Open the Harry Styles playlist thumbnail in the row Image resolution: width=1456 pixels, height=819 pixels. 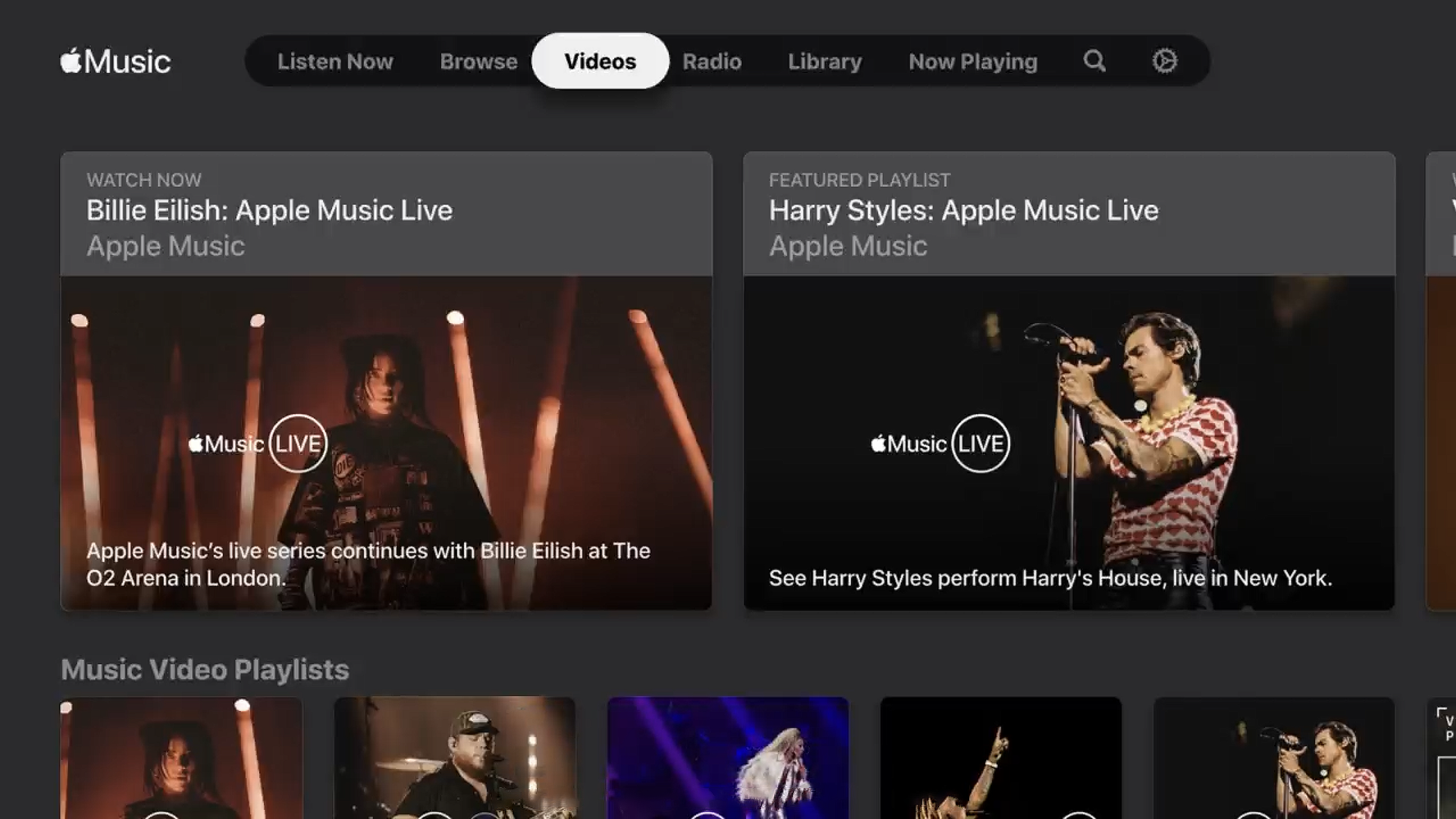pos(1274,758)
